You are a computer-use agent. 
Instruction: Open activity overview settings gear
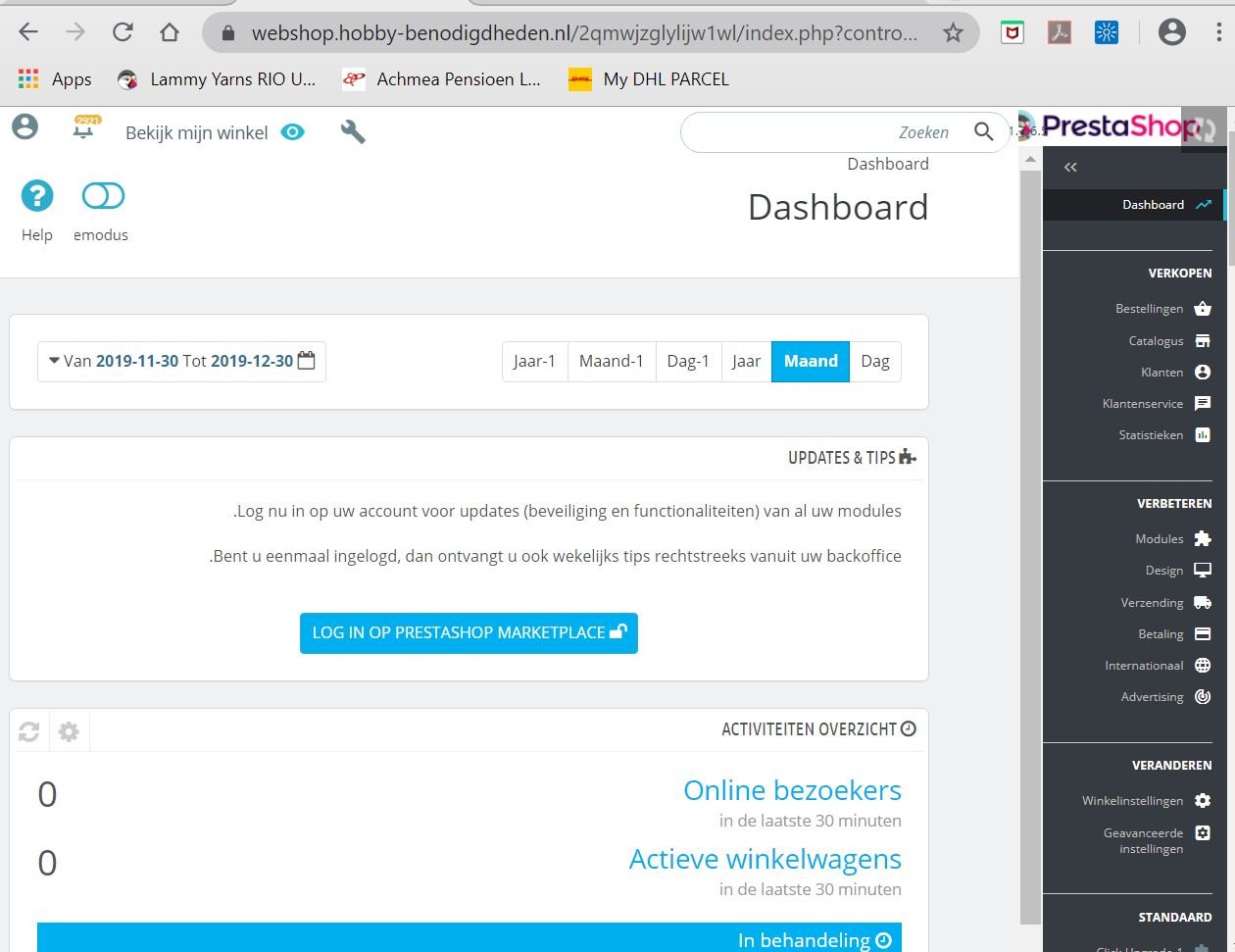[69, 731]
